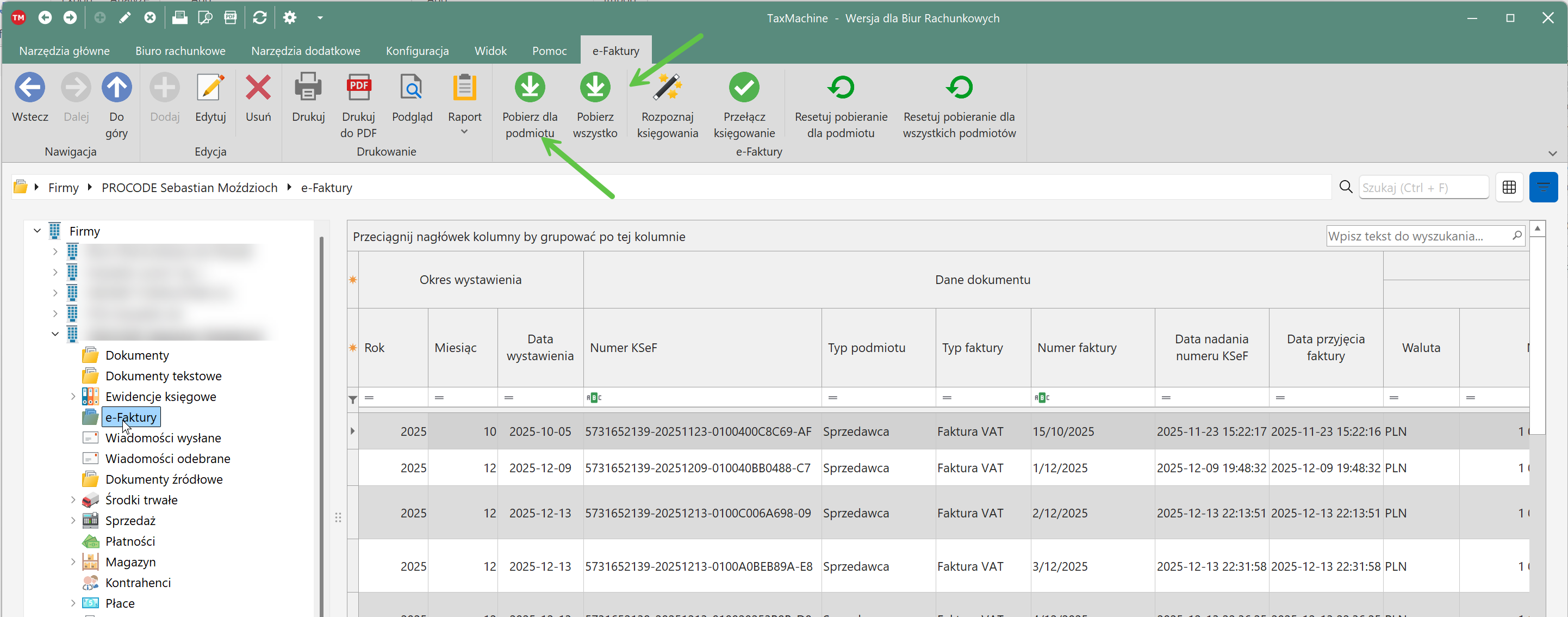Expand the Ewidencje księgowe tree node
This screenshot has height=617, width=1568.
coord(73,397)
